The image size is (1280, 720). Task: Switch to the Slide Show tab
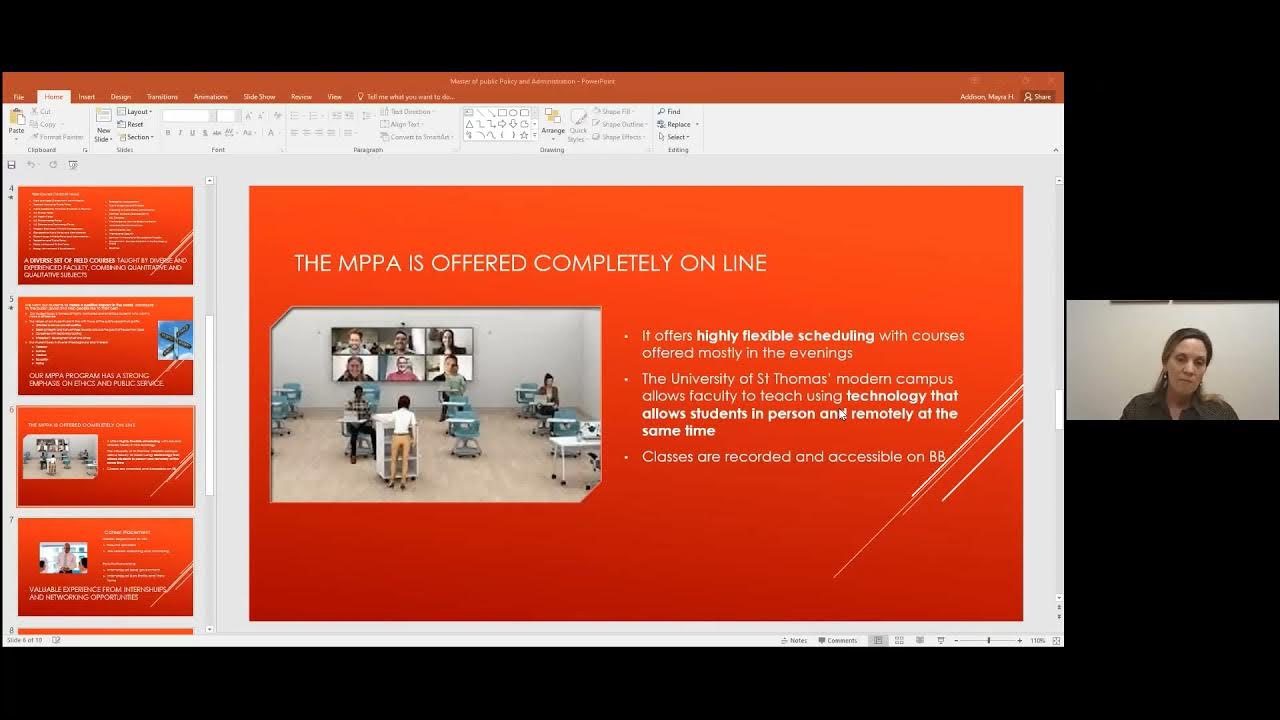pos(259,97)
